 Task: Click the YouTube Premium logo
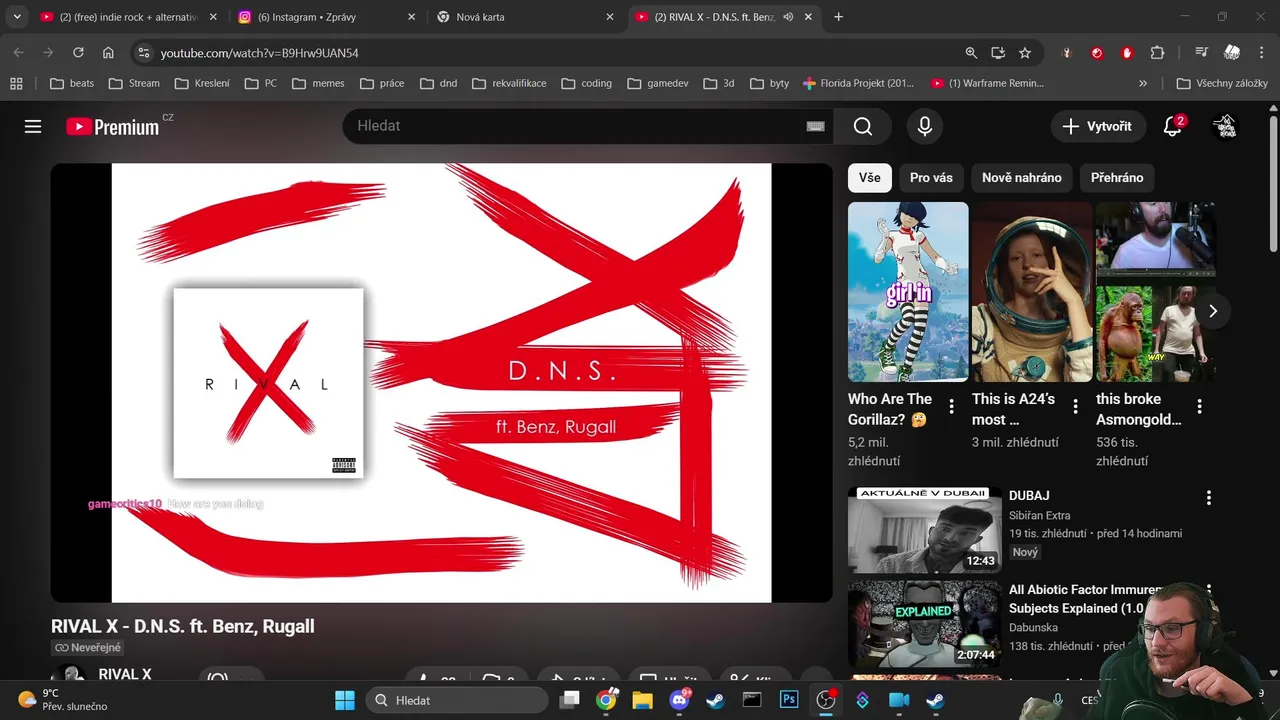point(112,127)
